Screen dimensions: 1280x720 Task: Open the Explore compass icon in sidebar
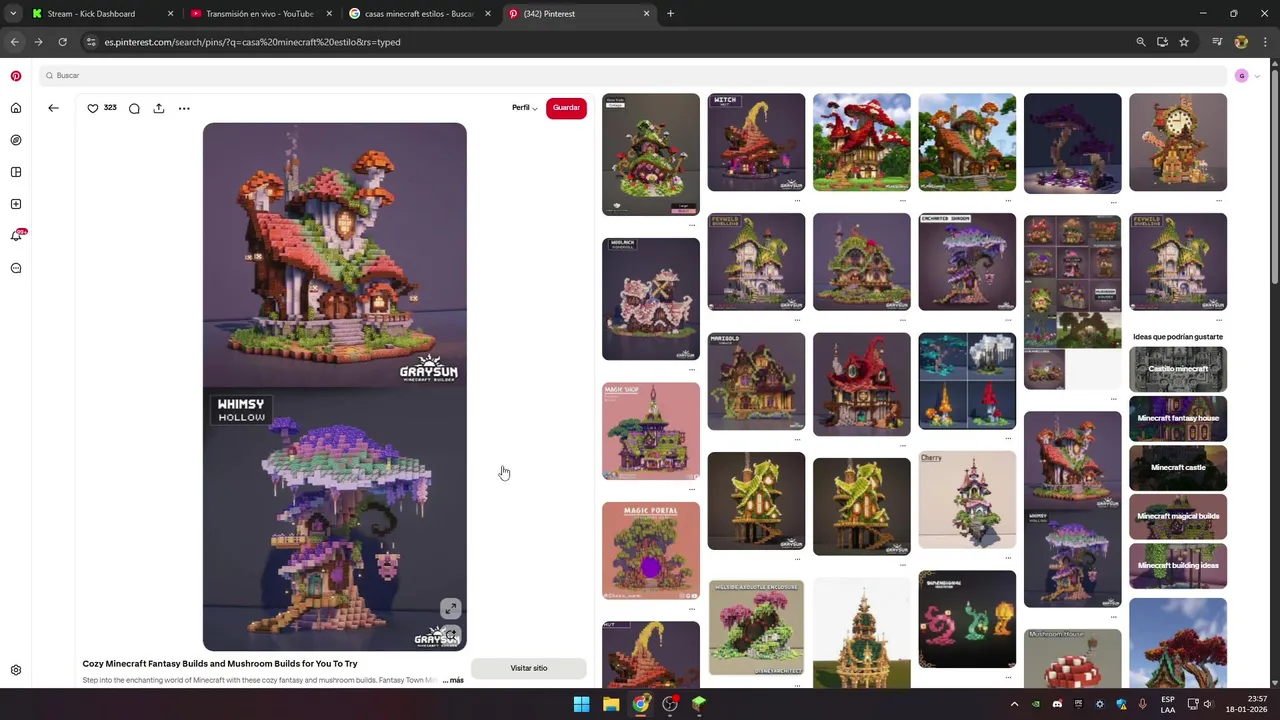pos(16,140)
